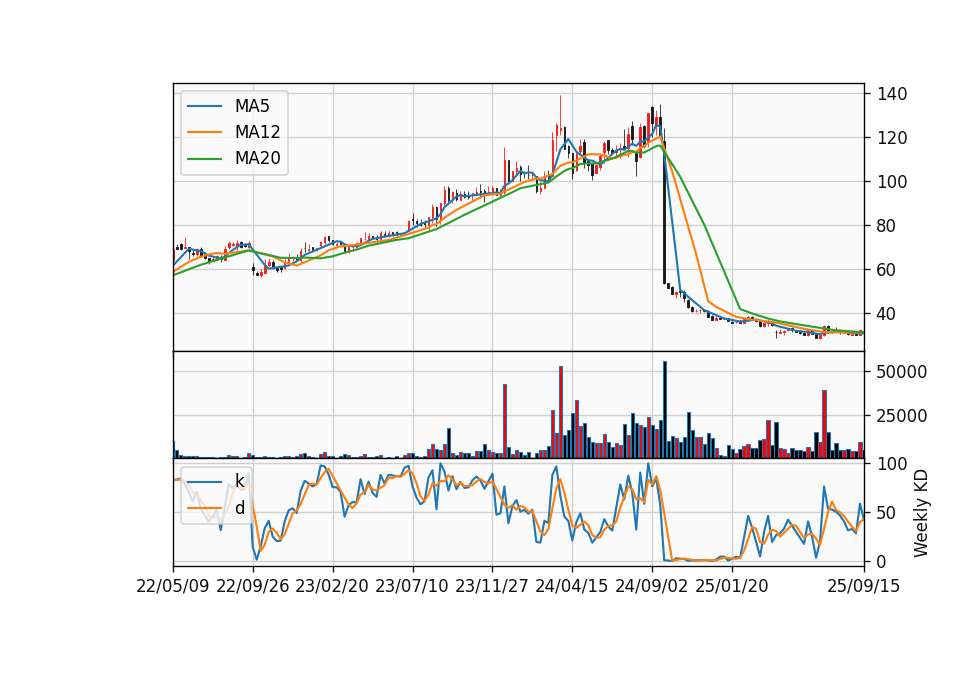Click the MA20 legend label
The width and height of the screenshot is (960, 690).
pos(257,158)
